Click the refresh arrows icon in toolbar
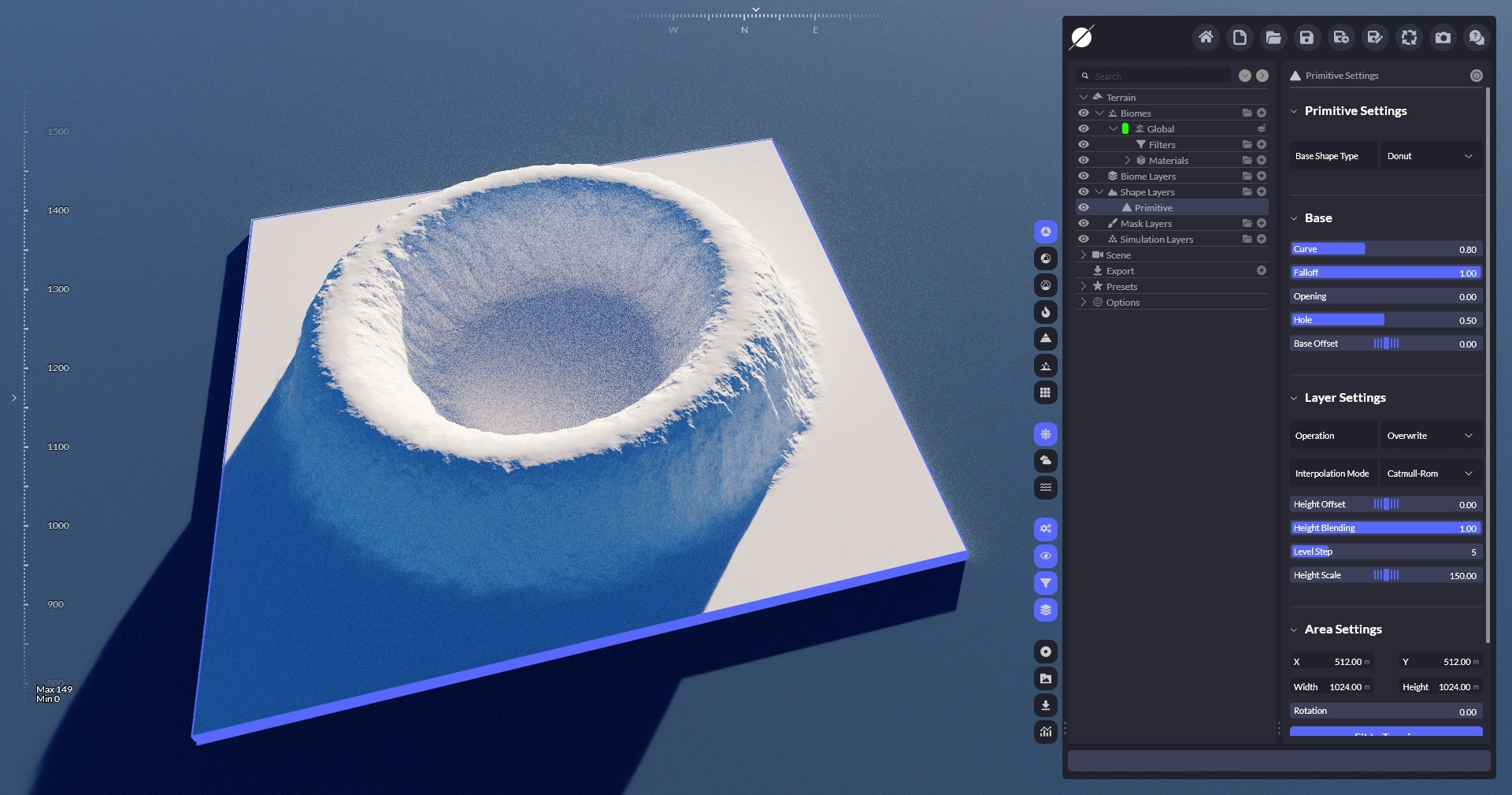1512x795 pixels. [1409, 37]
